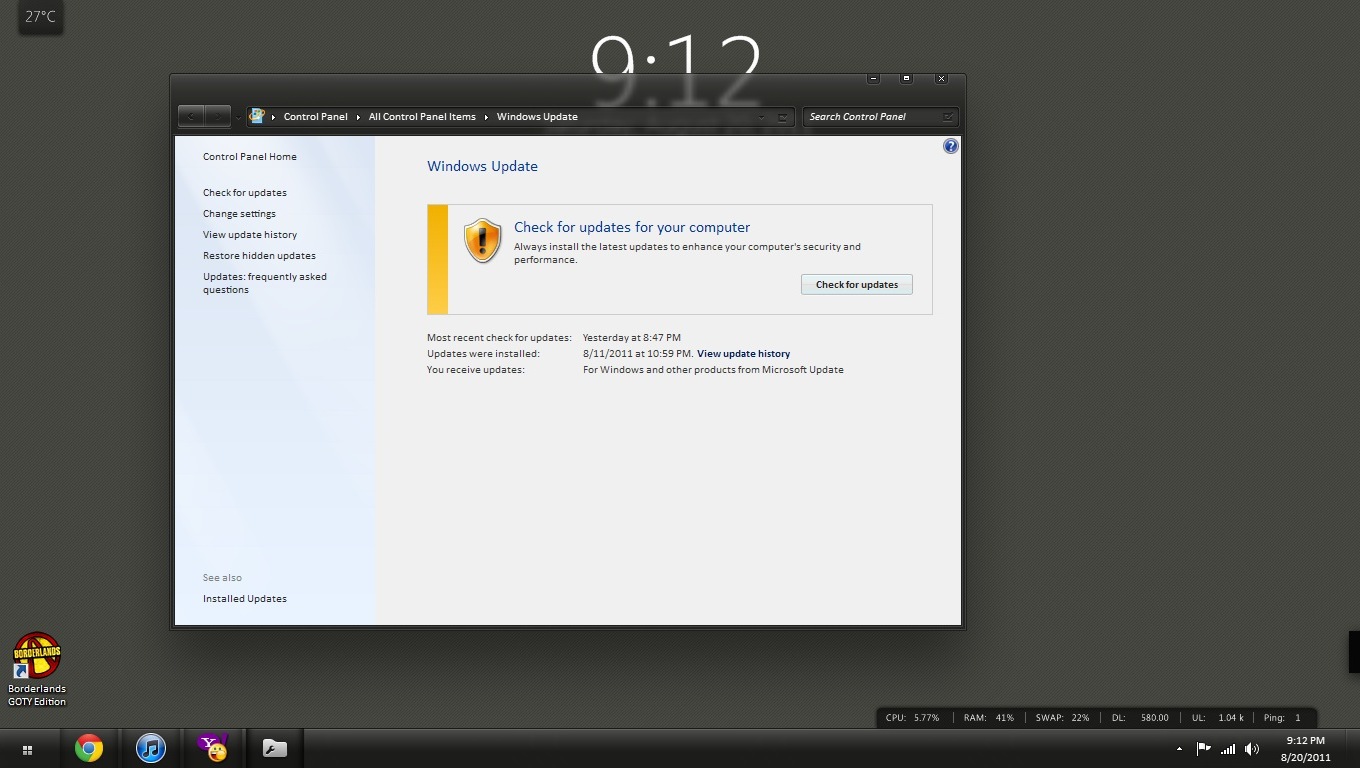Image resolution: width=1360 pixels, height=768 pixels.
Task: Click the Show desktop strip
Action: [x=1353, y=749]
